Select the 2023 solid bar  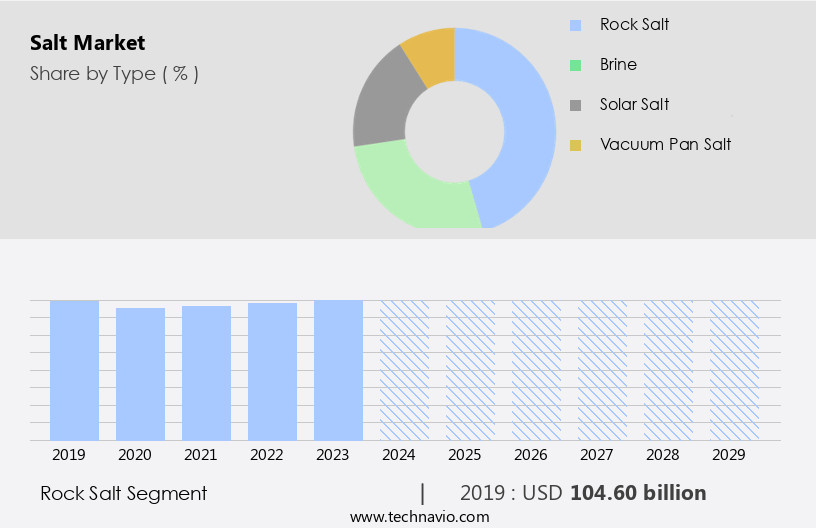pos(338,370)
